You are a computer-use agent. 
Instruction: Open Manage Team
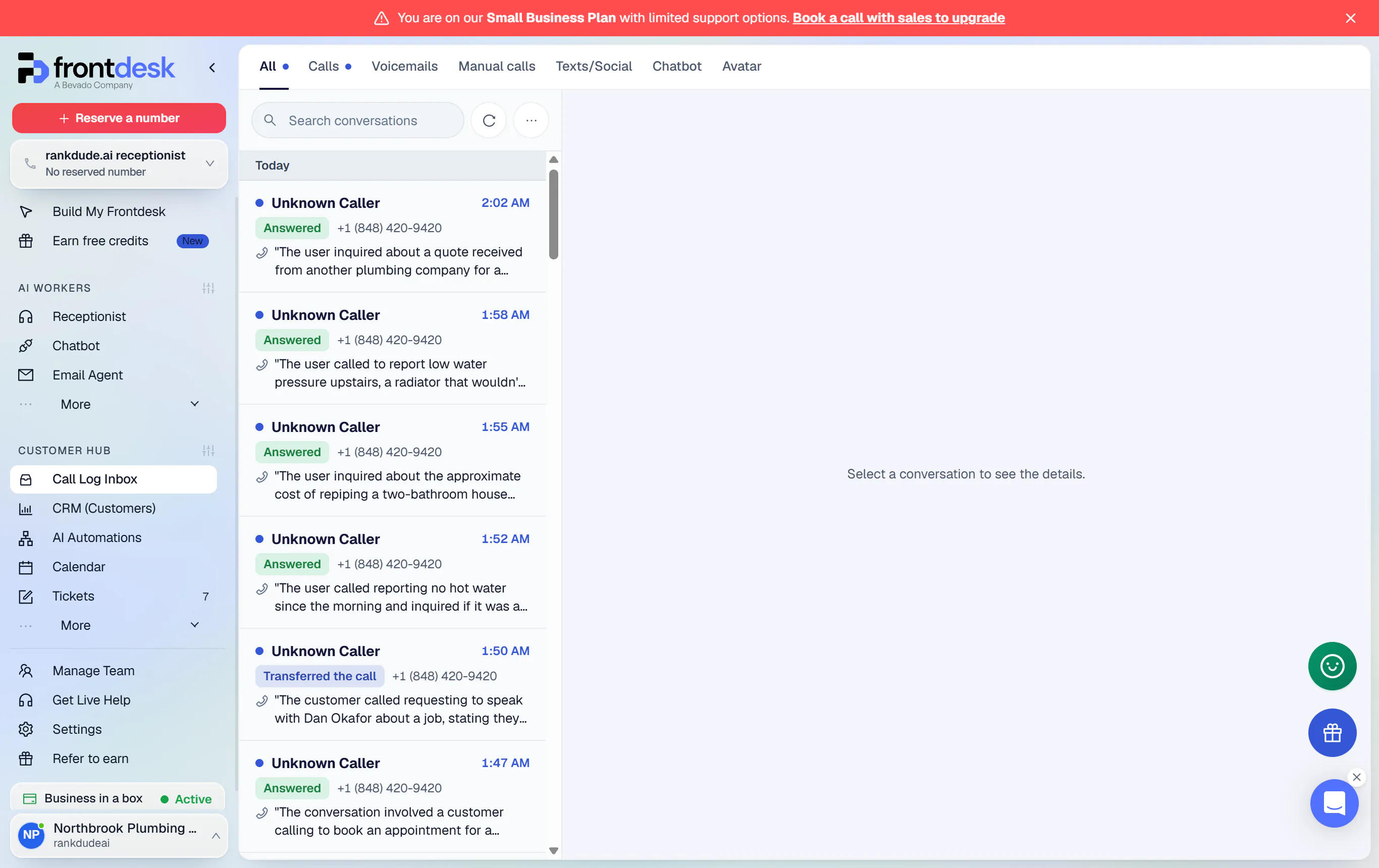113,671
